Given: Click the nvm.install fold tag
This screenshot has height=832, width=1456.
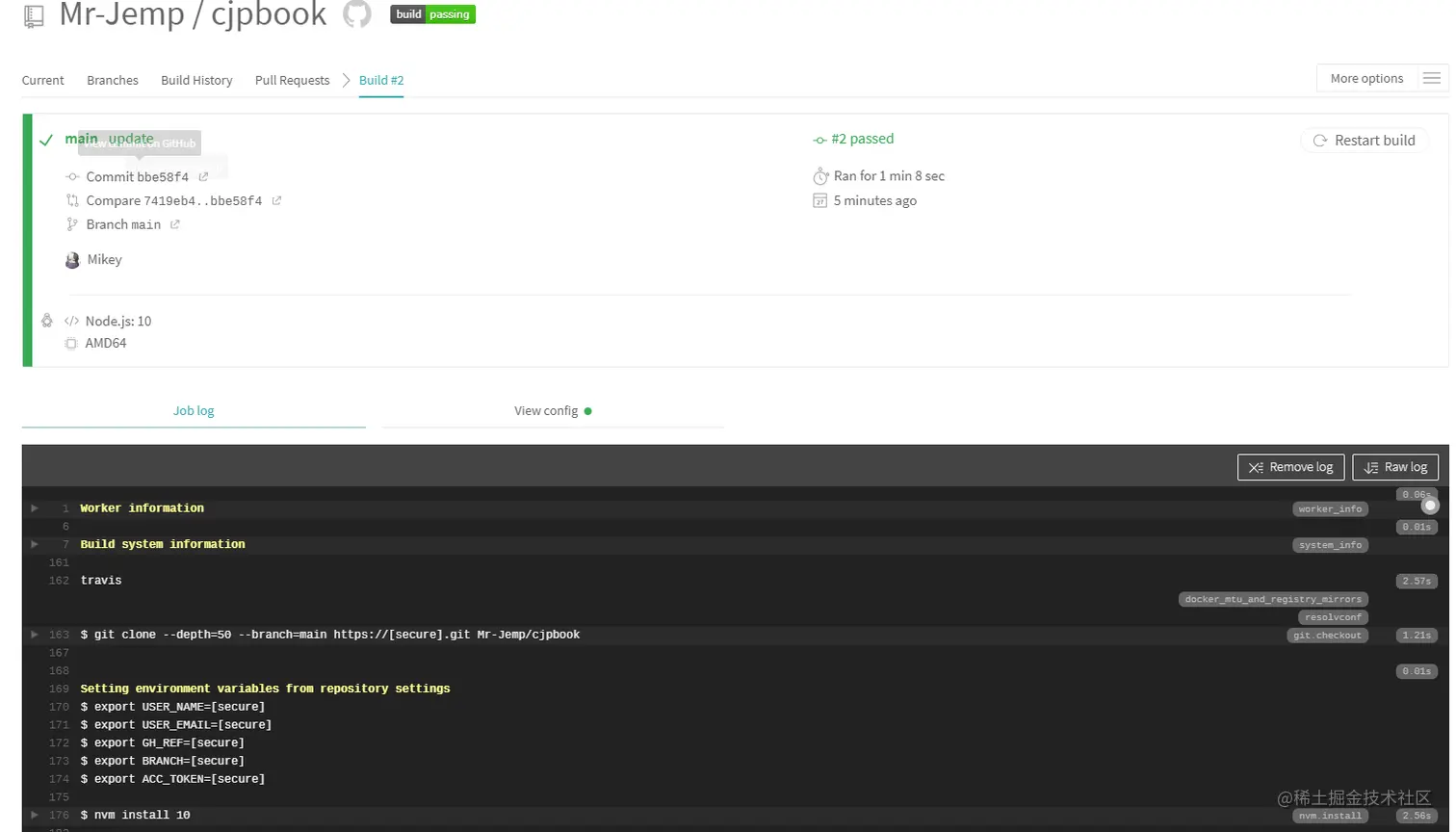Looking at the screenshot, I should pos(1330,816).
